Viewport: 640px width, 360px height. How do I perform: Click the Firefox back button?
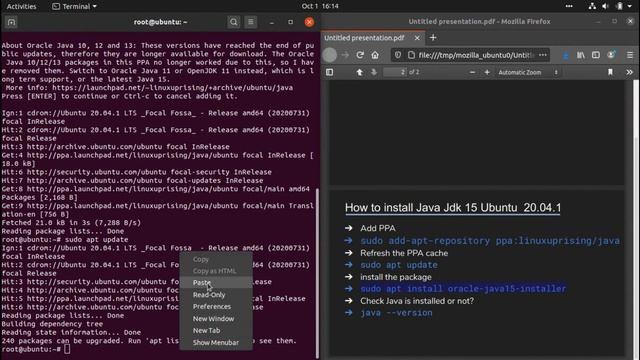[x=330, y=55]
